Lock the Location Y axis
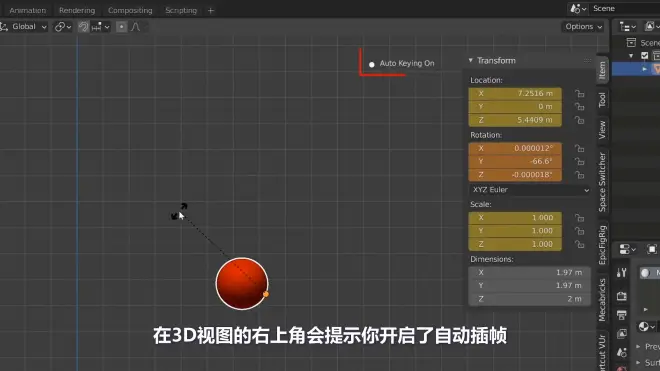This screenshot has width=660, height=371. coord(580,107)
